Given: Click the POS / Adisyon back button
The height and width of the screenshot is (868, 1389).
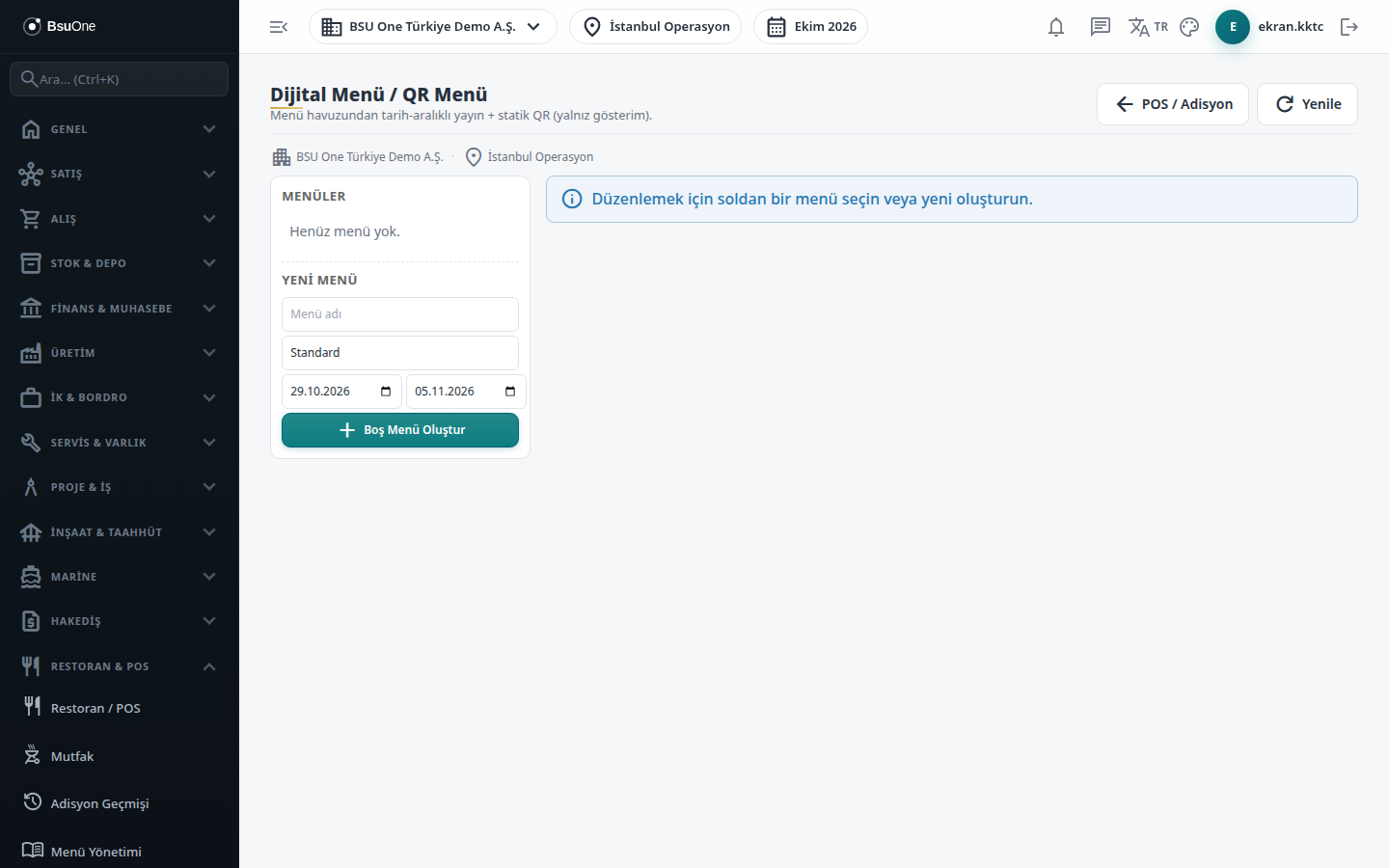Looking at the screenshot, I should click(x=1173, y=104).
